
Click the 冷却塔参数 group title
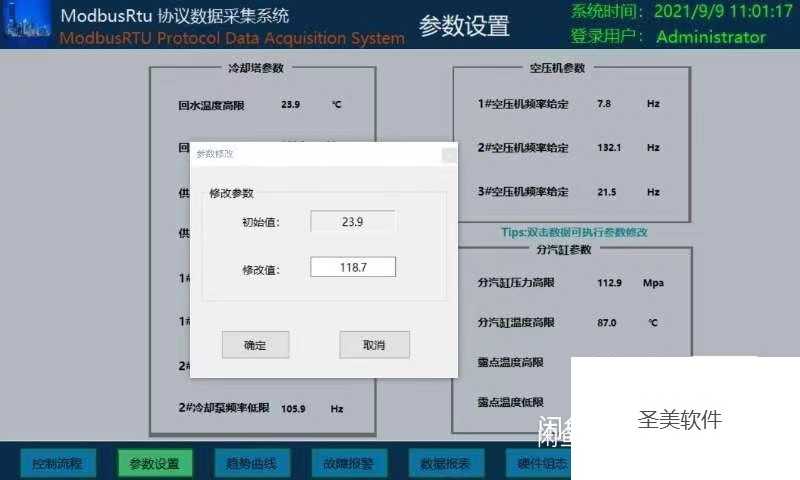coord(256,68)
